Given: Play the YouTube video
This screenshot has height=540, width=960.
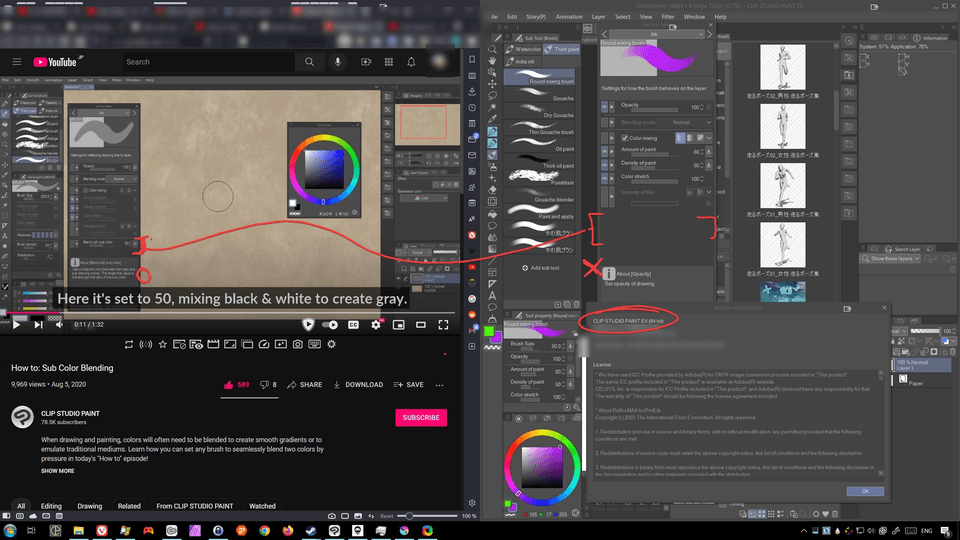Looking at the screenshot, I should [x=17, y=324].
